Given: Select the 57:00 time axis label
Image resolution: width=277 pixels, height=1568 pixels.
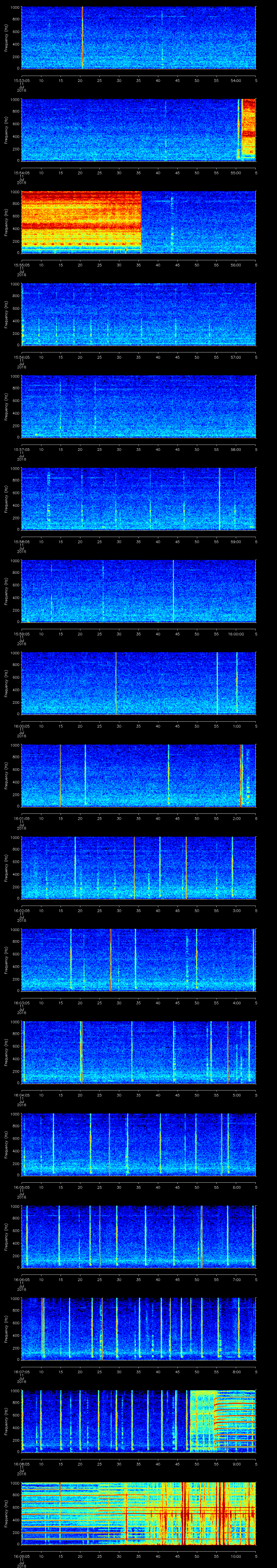Looking at the screenshot, I should (x=236, y=357).
